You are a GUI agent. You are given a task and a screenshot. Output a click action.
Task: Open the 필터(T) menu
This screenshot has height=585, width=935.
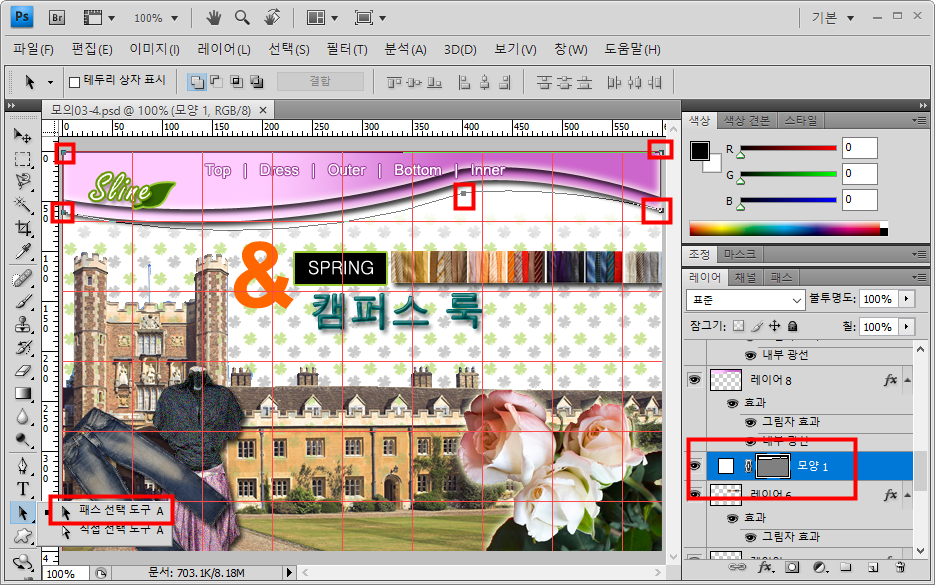347,49
